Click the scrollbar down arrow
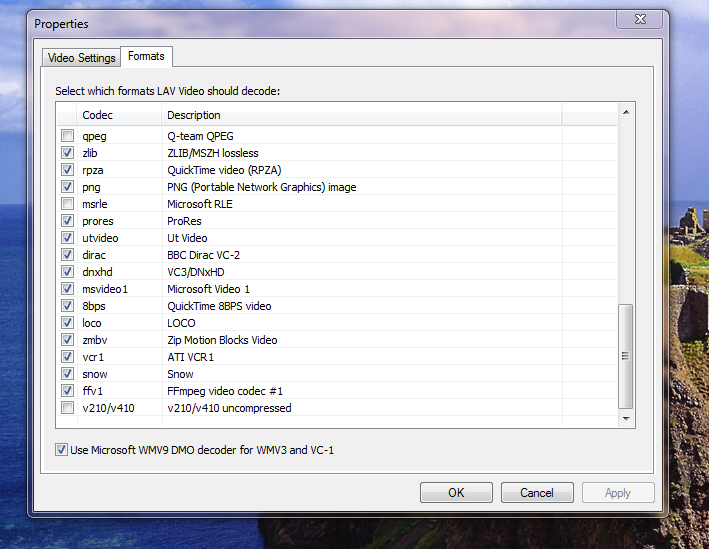709x549 pixels. click(626, 418)
